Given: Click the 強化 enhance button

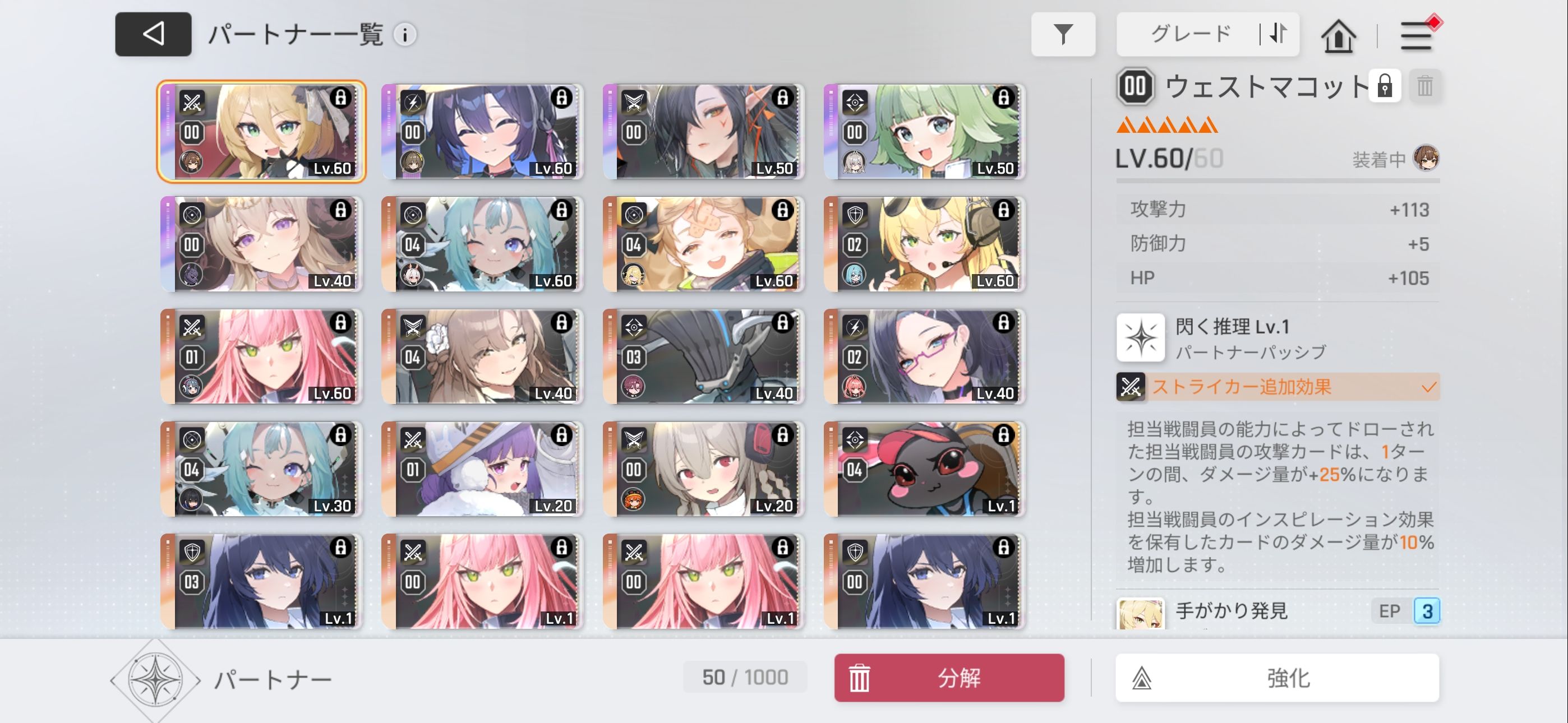Looking at the screenshot, I should pyautogui.click(x=1277, y=678).
